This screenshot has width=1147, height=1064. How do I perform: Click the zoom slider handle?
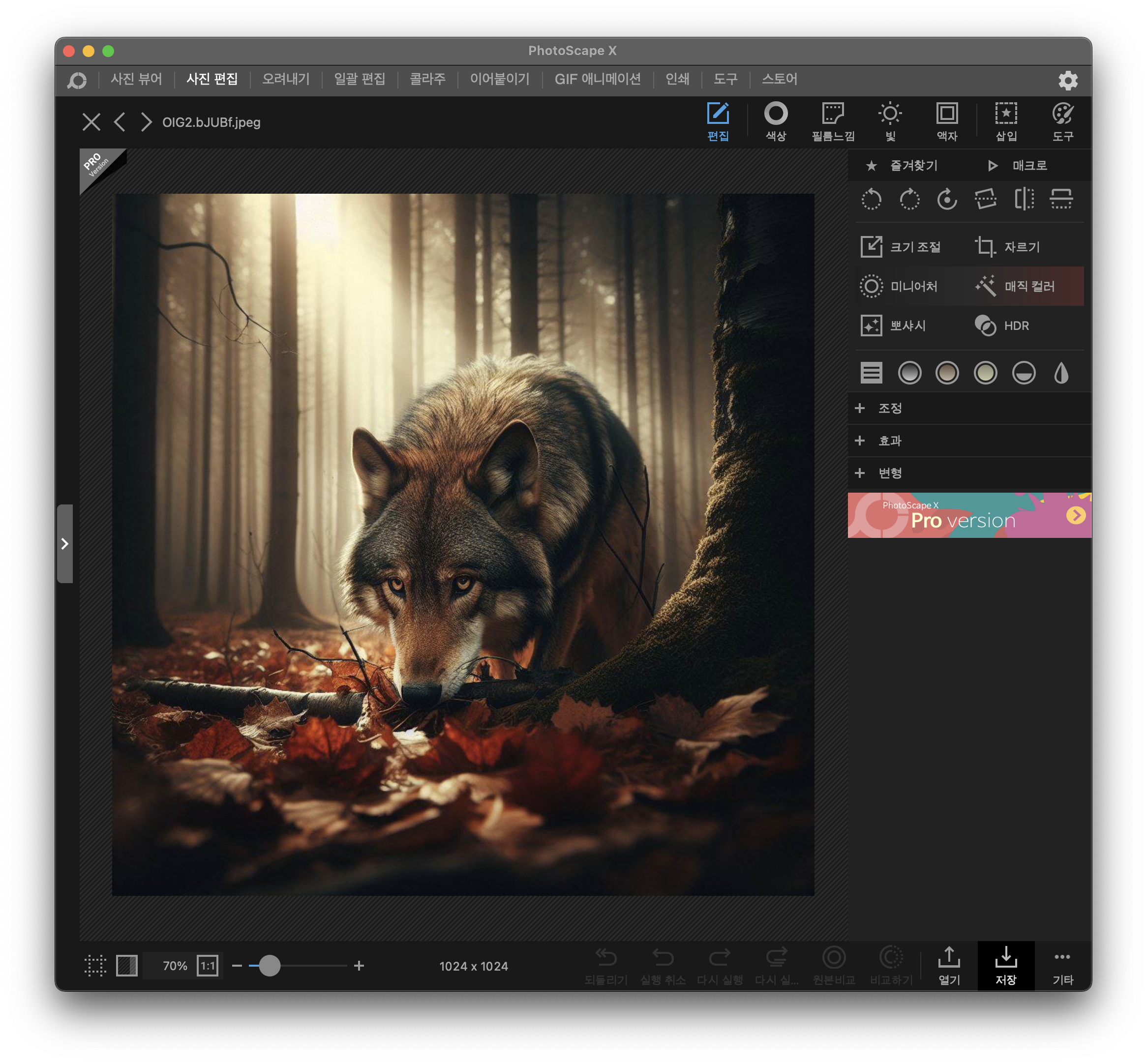click(269, 966)
